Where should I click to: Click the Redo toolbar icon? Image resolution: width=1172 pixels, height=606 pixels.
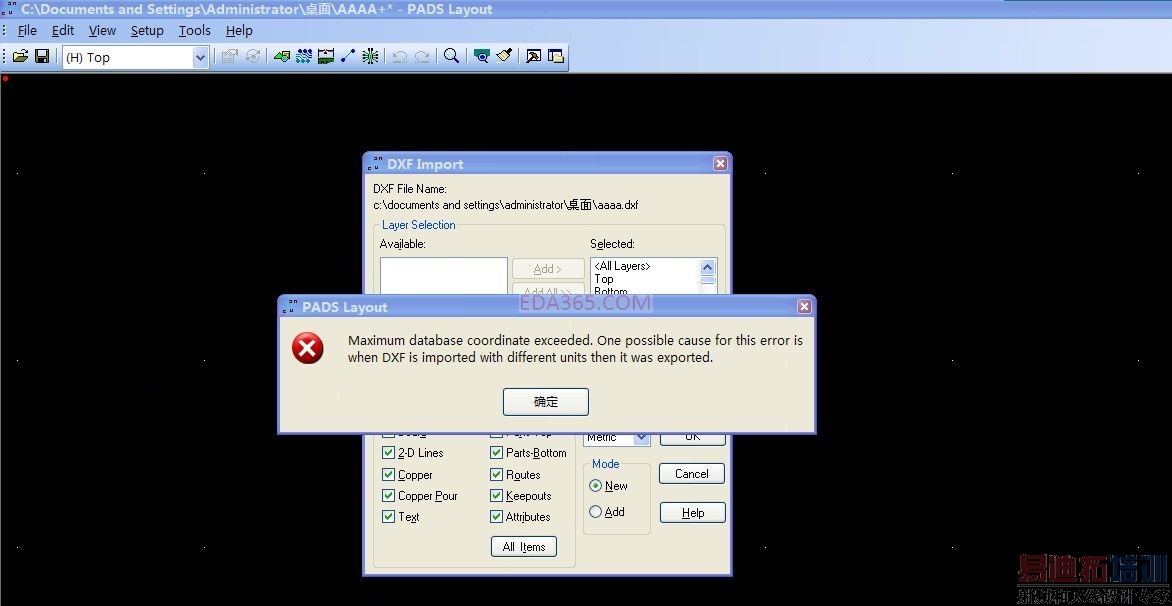(422, 56)
